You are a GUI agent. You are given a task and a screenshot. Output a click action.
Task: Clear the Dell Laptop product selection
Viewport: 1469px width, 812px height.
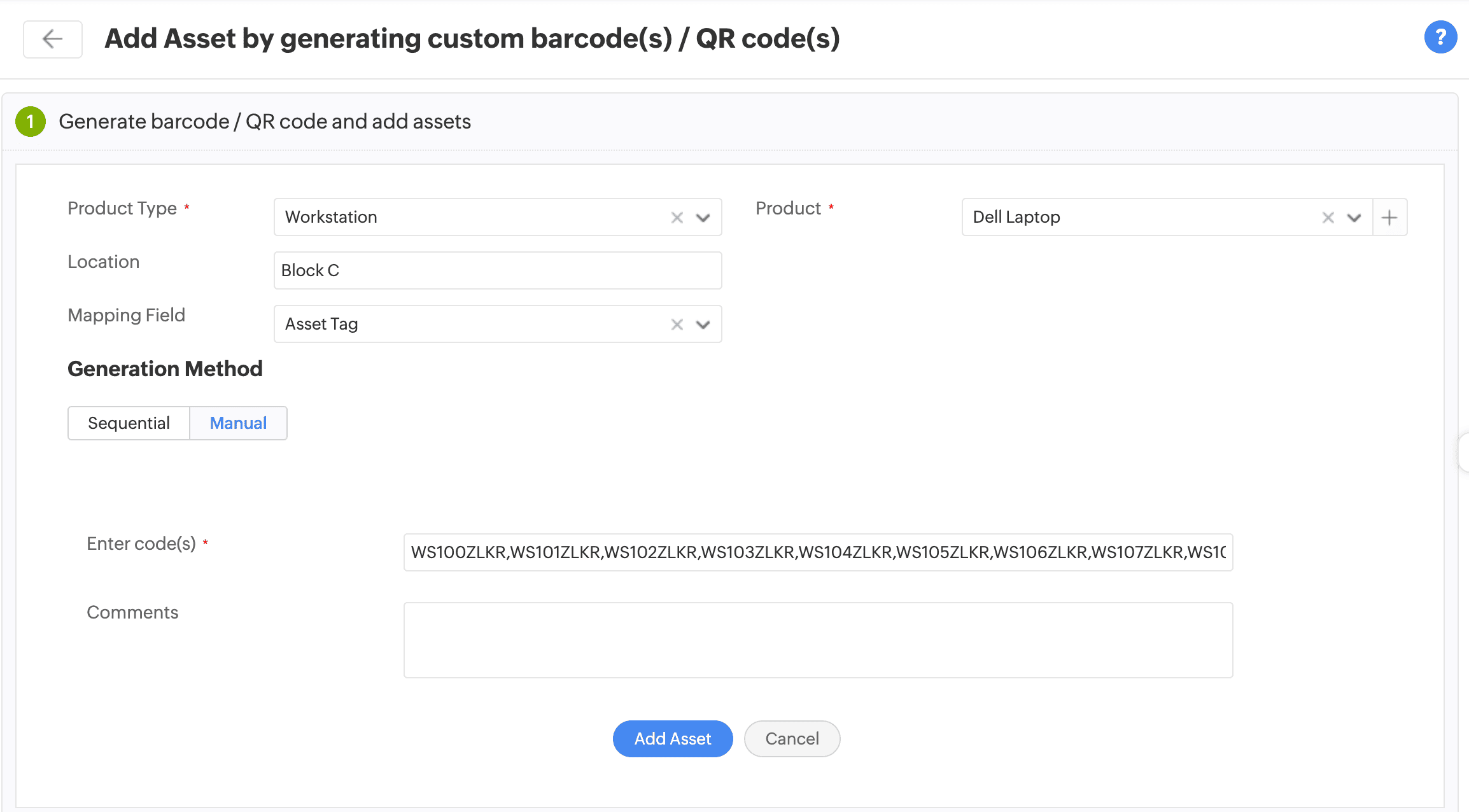click(x=1328, y=218)
